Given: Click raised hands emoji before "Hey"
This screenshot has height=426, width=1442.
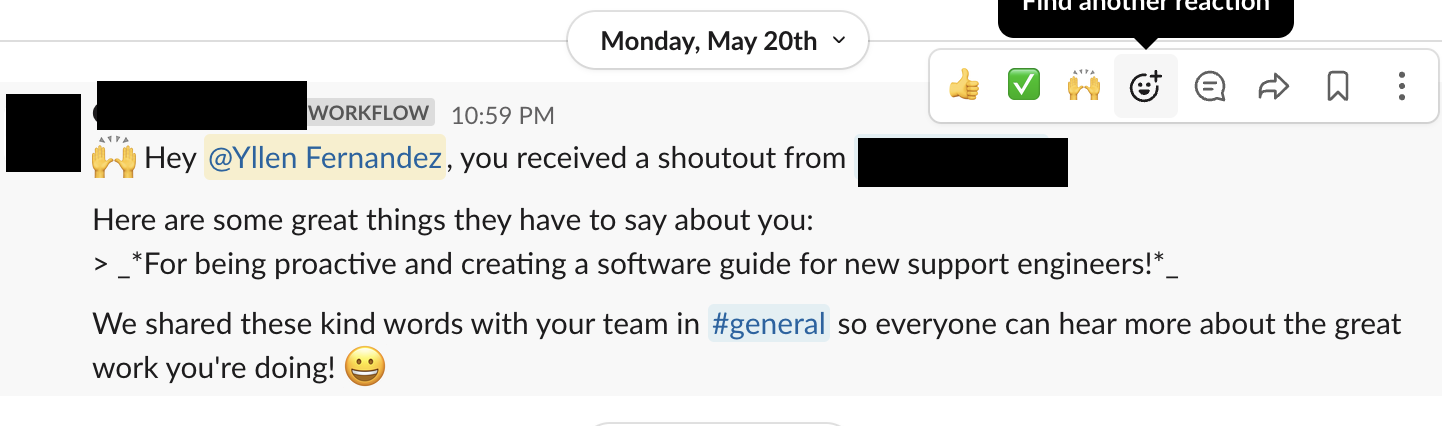Looking at the screenshot, I should [113, 159].
